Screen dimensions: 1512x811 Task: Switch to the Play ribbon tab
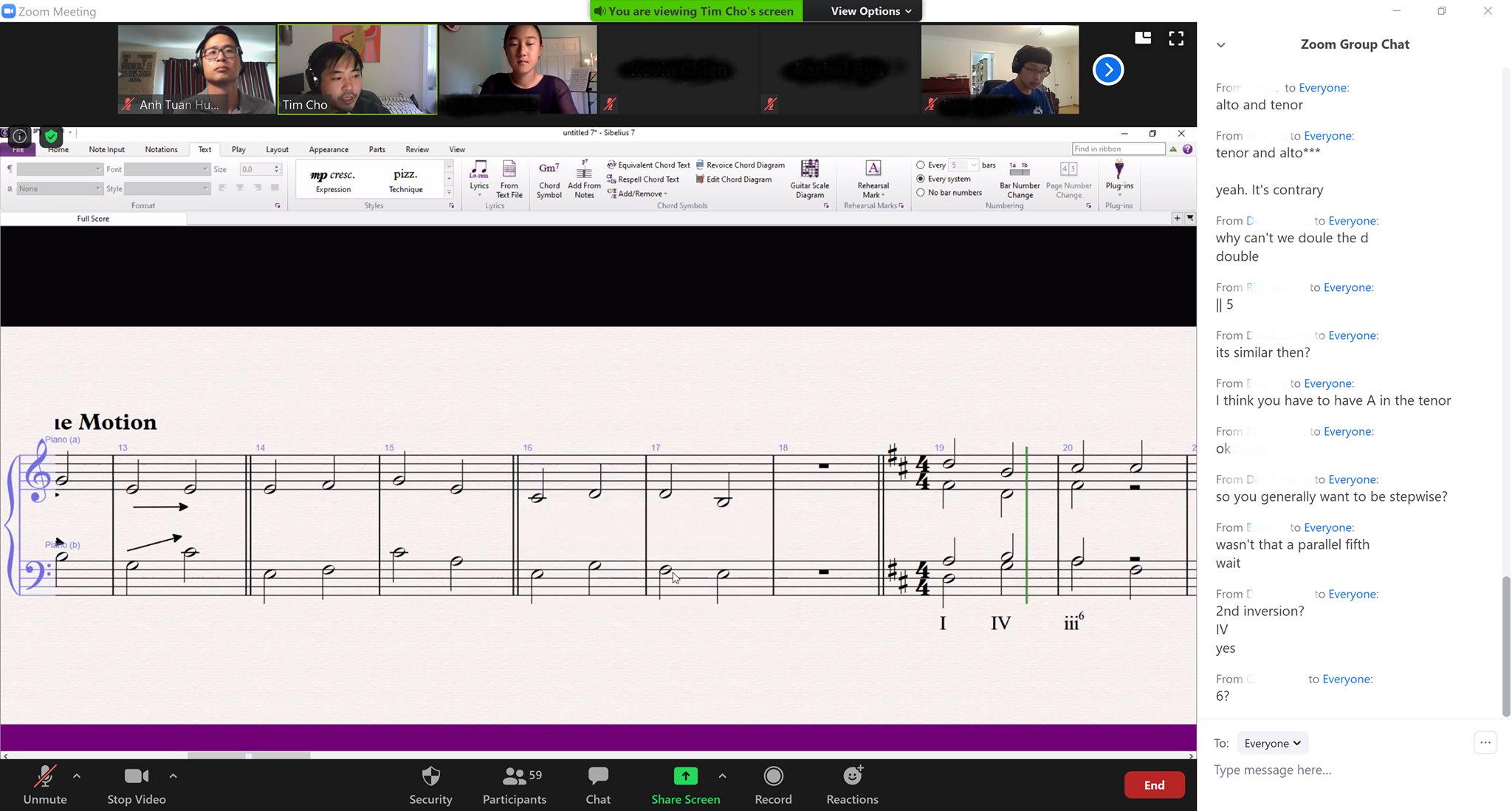tap(238, 149)
